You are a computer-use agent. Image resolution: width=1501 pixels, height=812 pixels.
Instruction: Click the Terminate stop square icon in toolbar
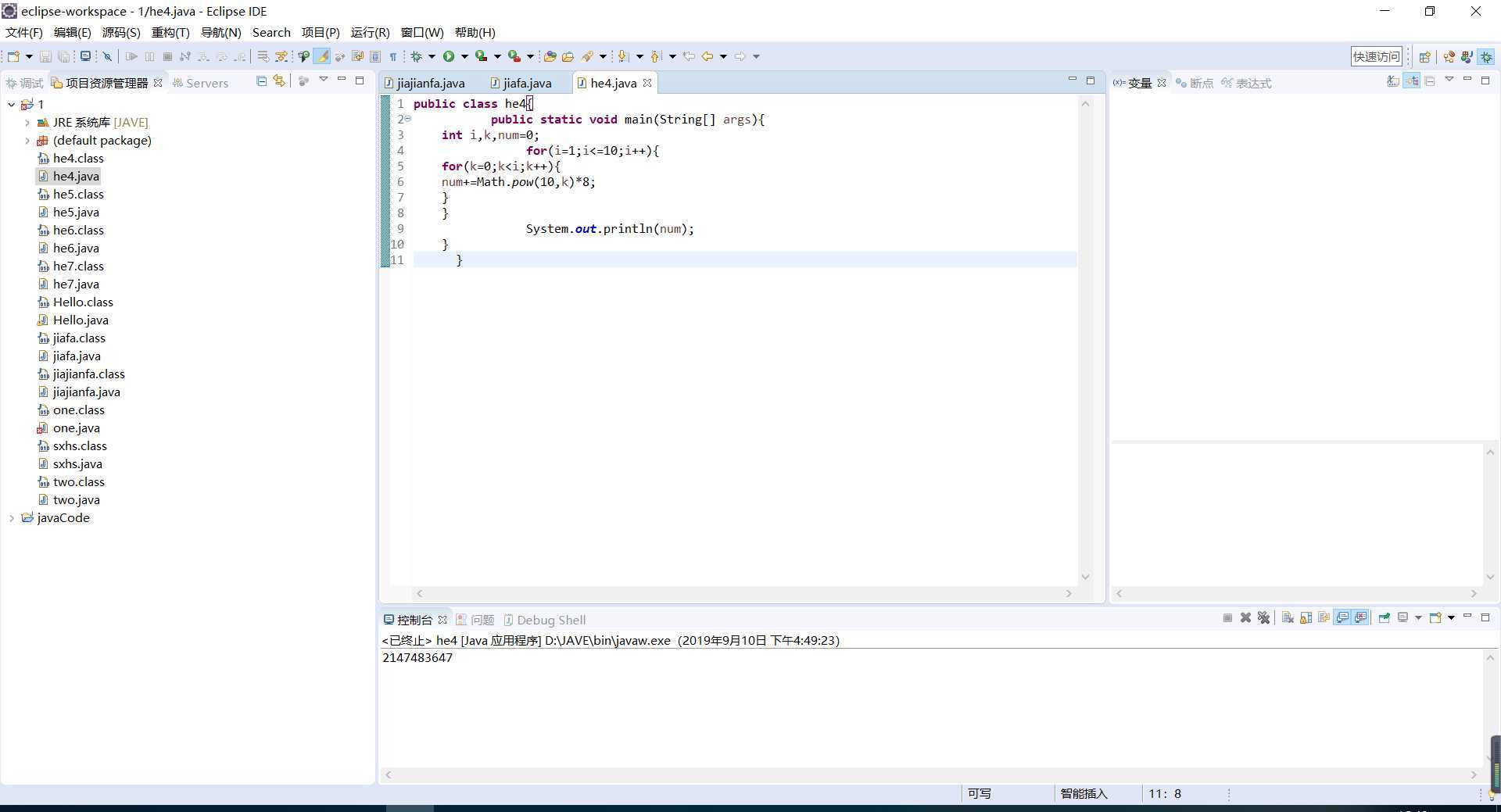coord(167,56)
